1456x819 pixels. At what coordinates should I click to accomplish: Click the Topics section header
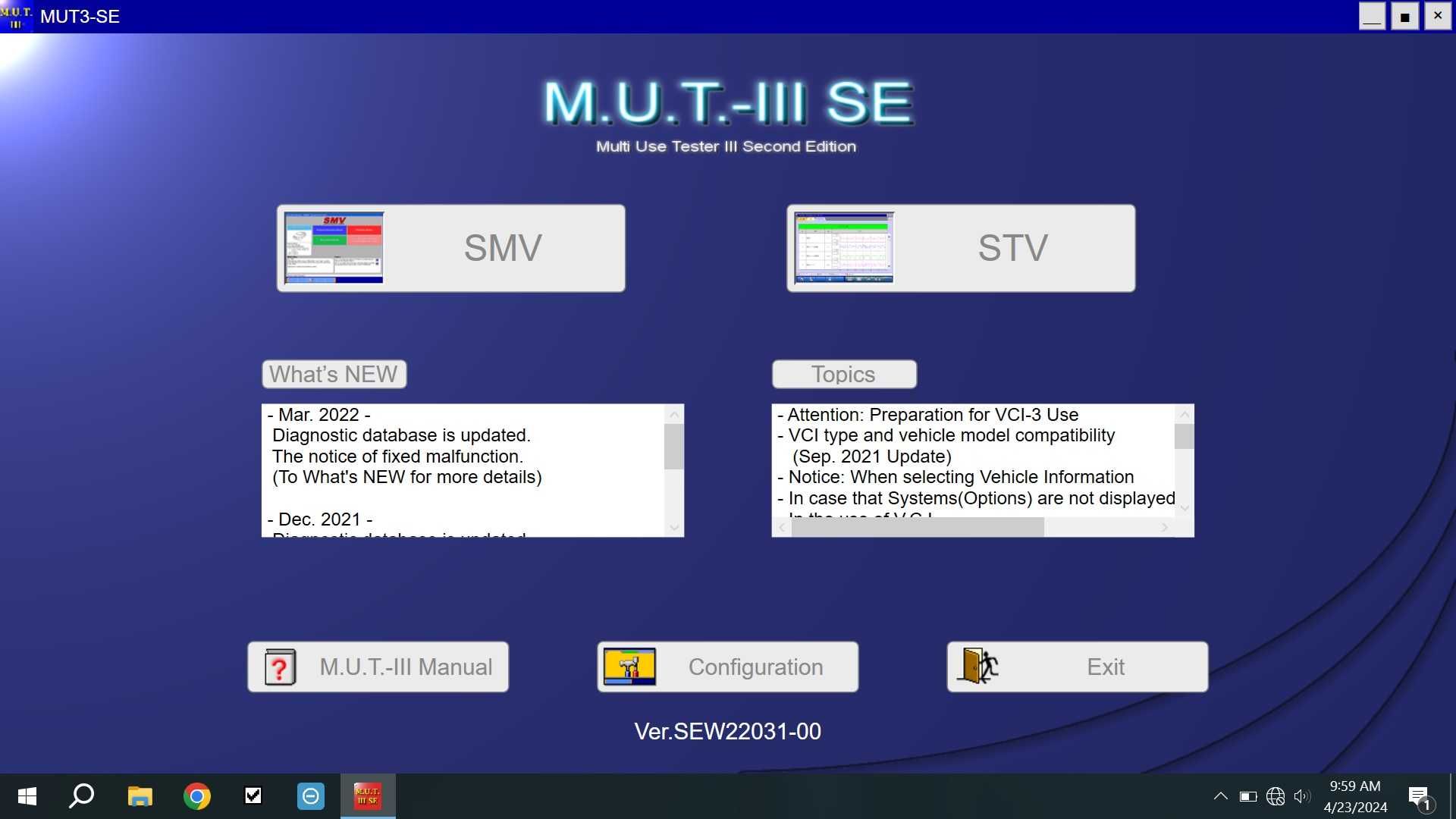842,373
